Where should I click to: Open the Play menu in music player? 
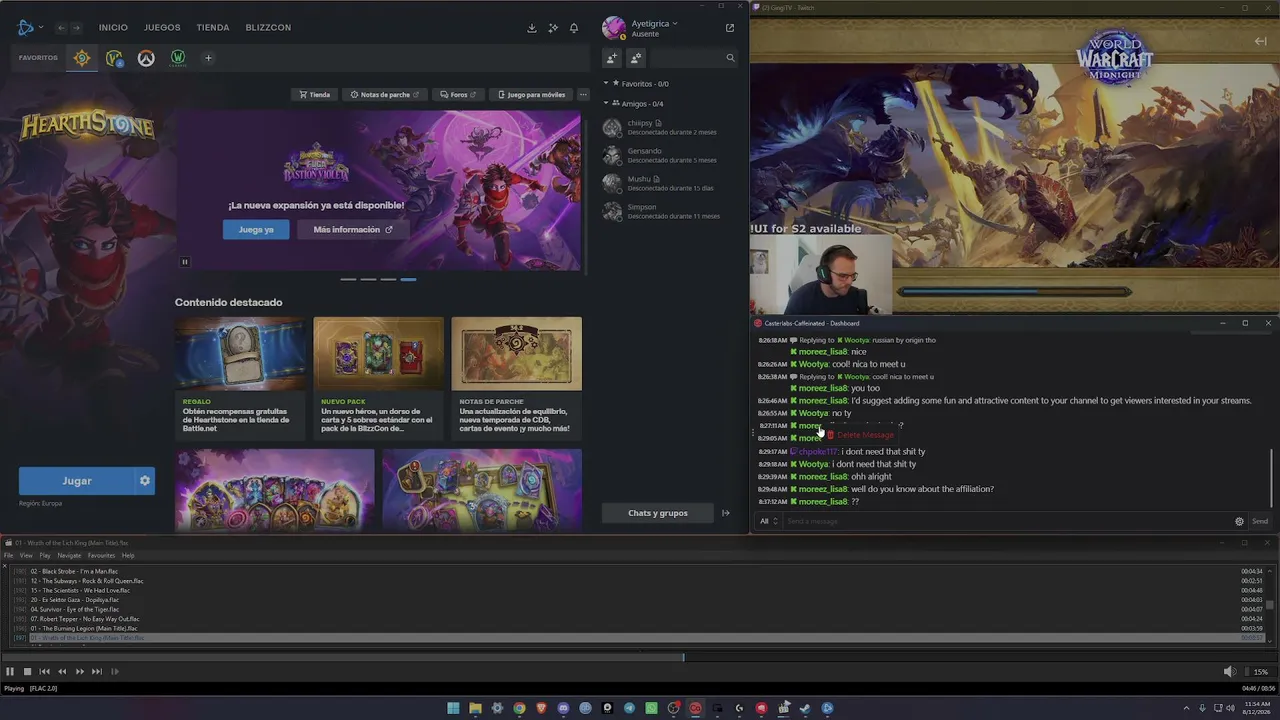click(x=45, y=556)
